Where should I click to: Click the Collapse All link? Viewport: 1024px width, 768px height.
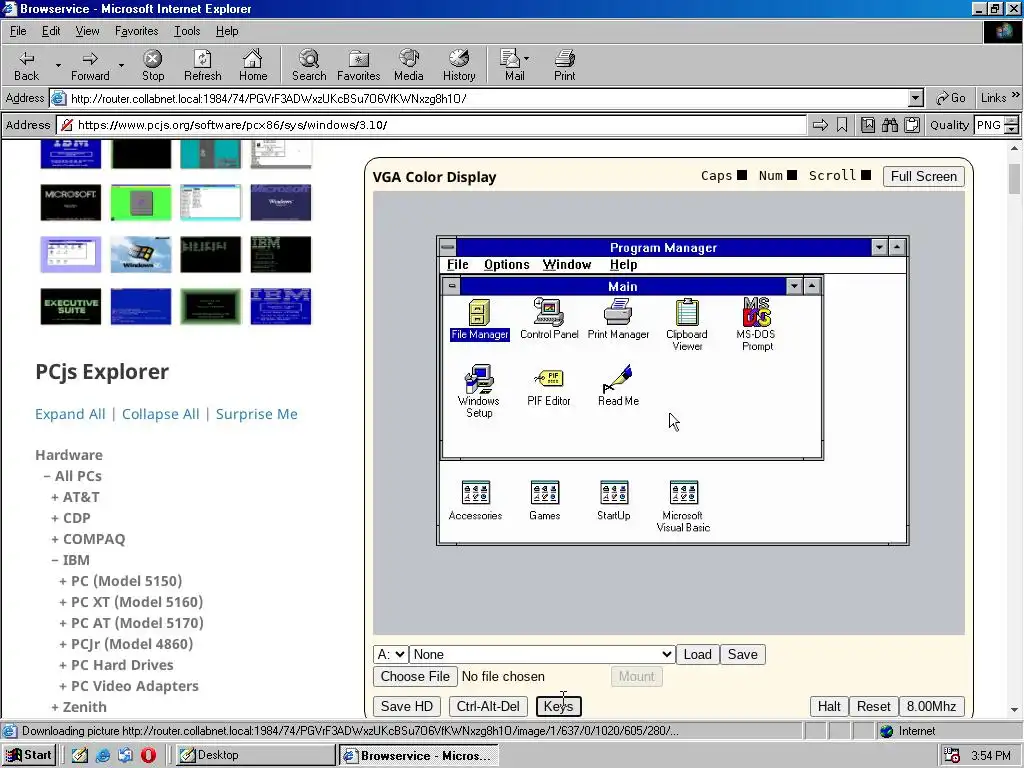click(x=161, y=414)
